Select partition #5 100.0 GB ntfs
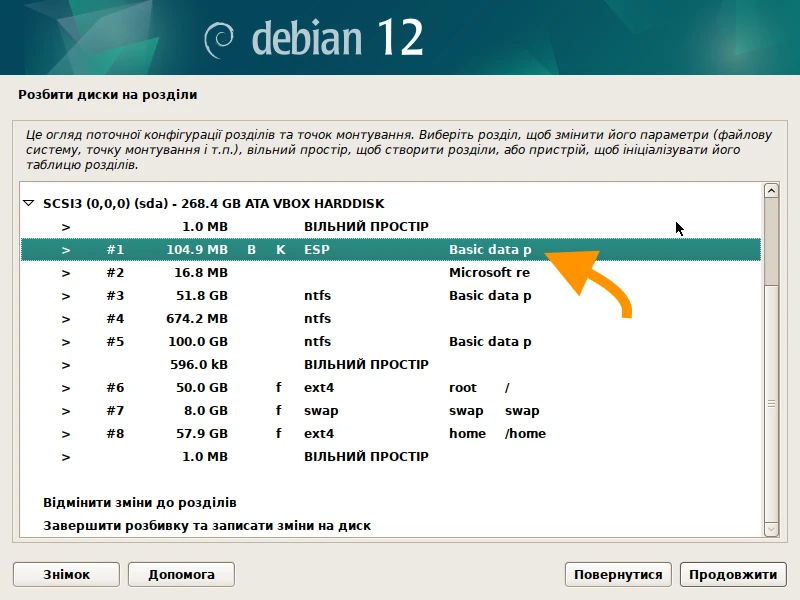The image size is (800, 600). 391,341
